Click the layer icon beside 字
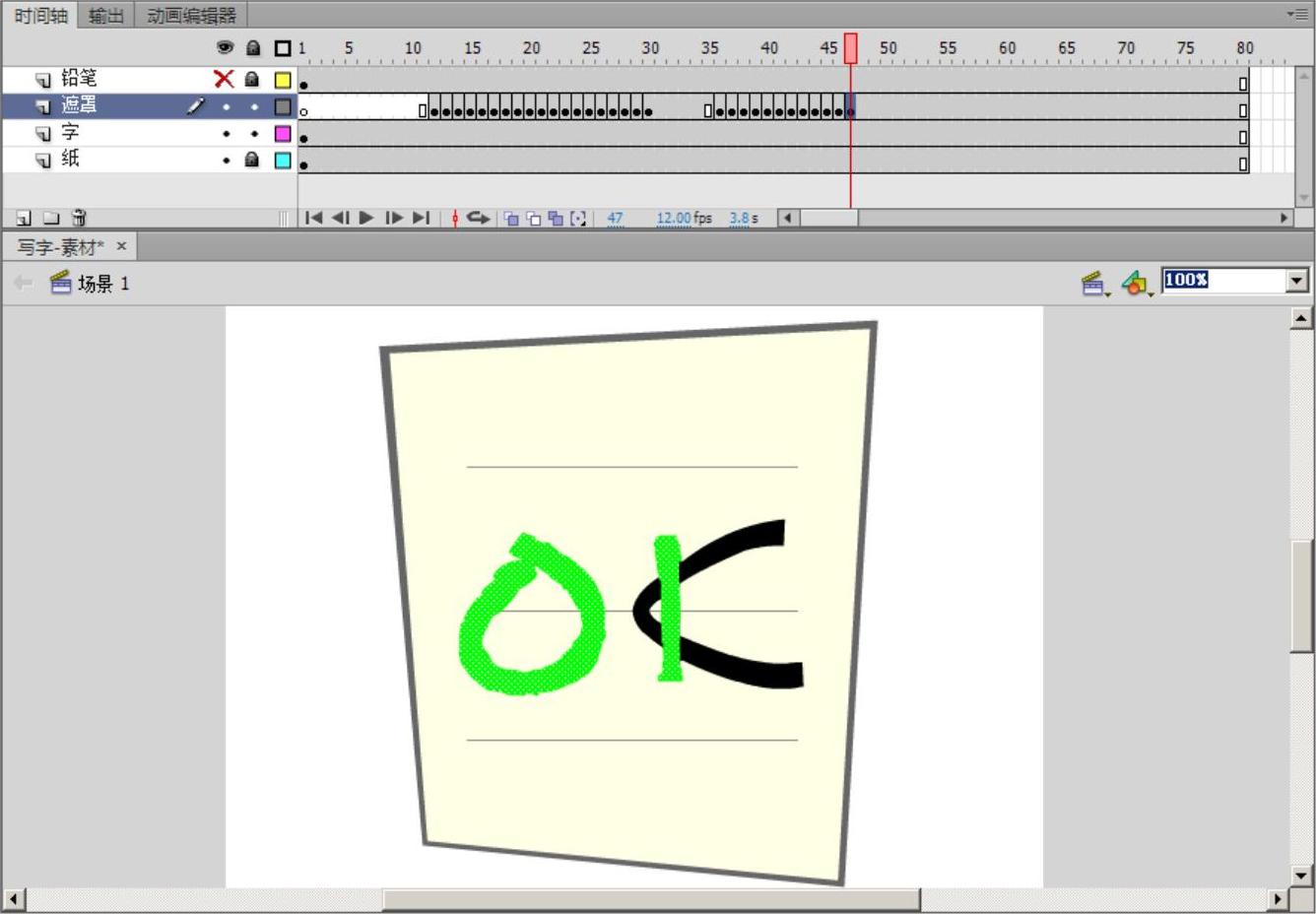Viewport: 1316px width, 914px height. 43,133
